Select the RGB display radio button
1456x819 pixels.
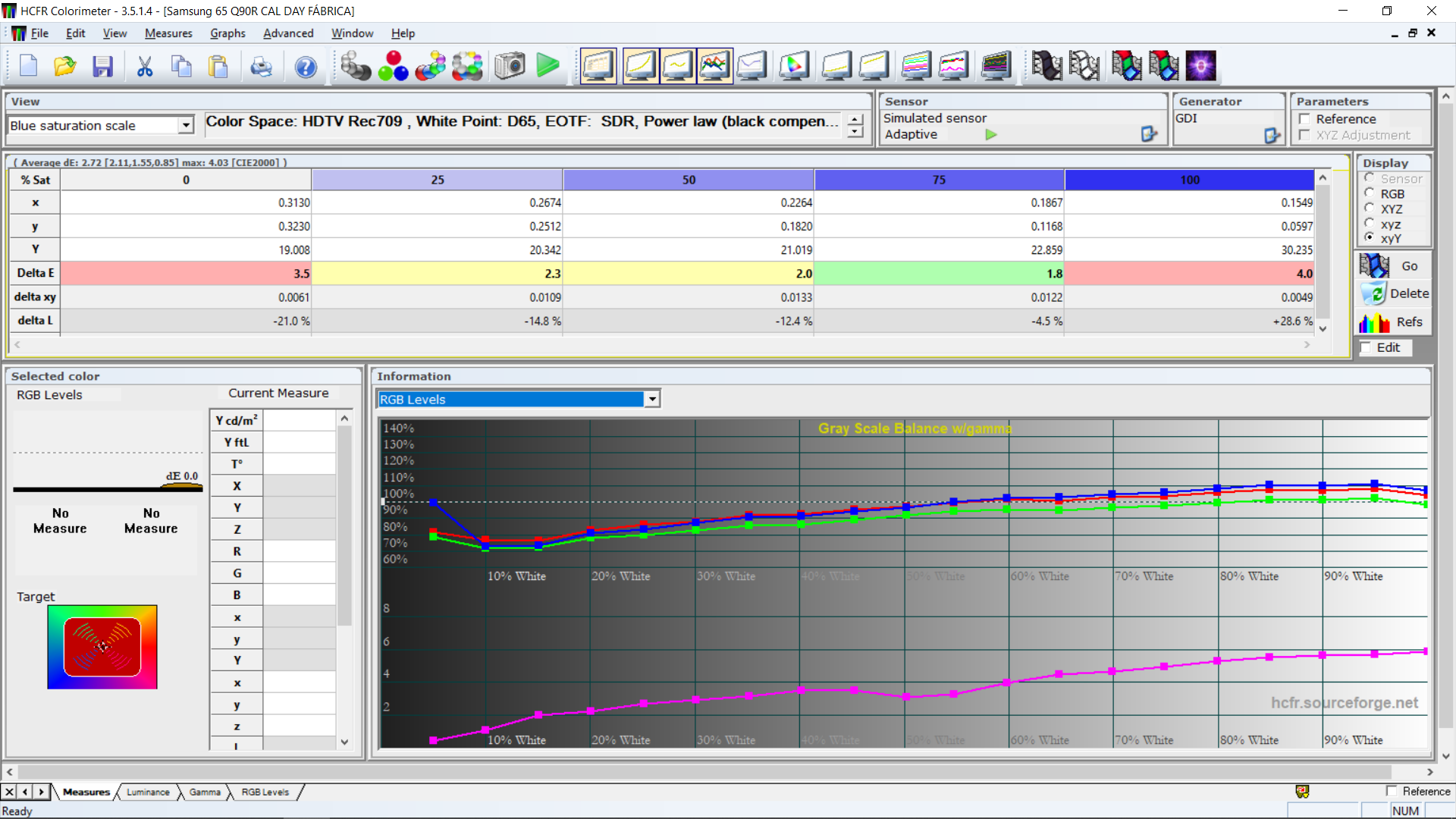pos(1370,194)
